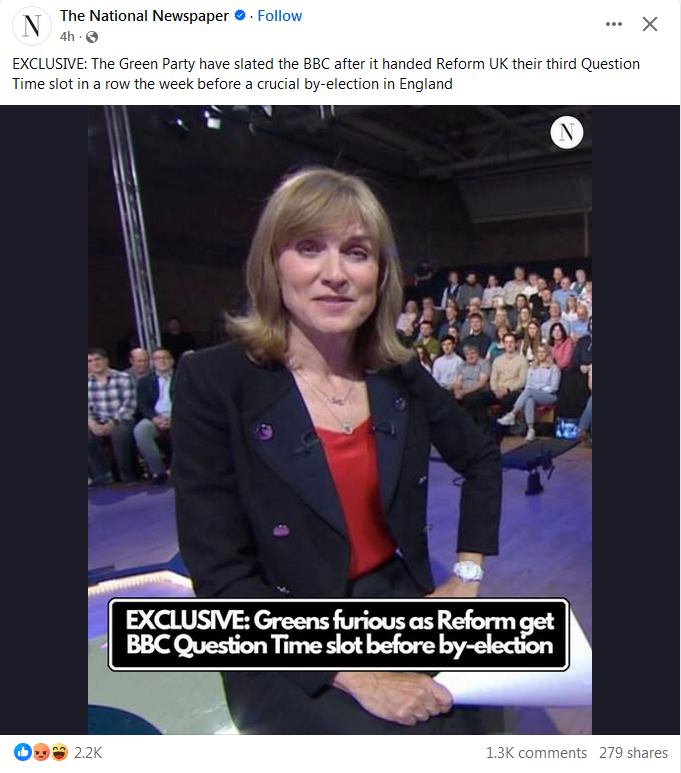Click the video showing the presenter
681x773 pixels.
point(340,420)
